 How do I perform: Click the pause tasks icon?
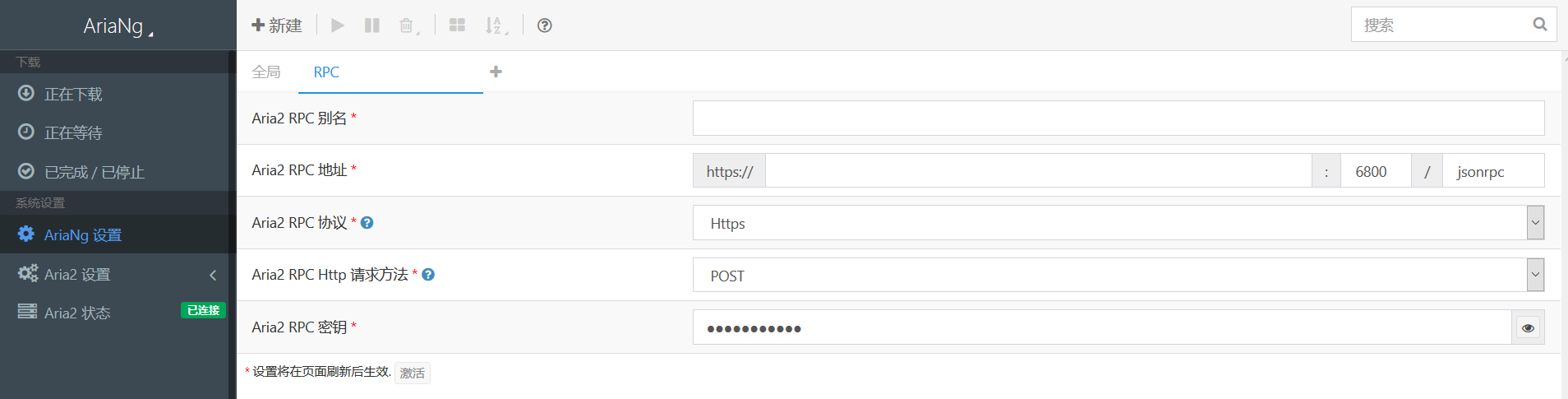372,26
